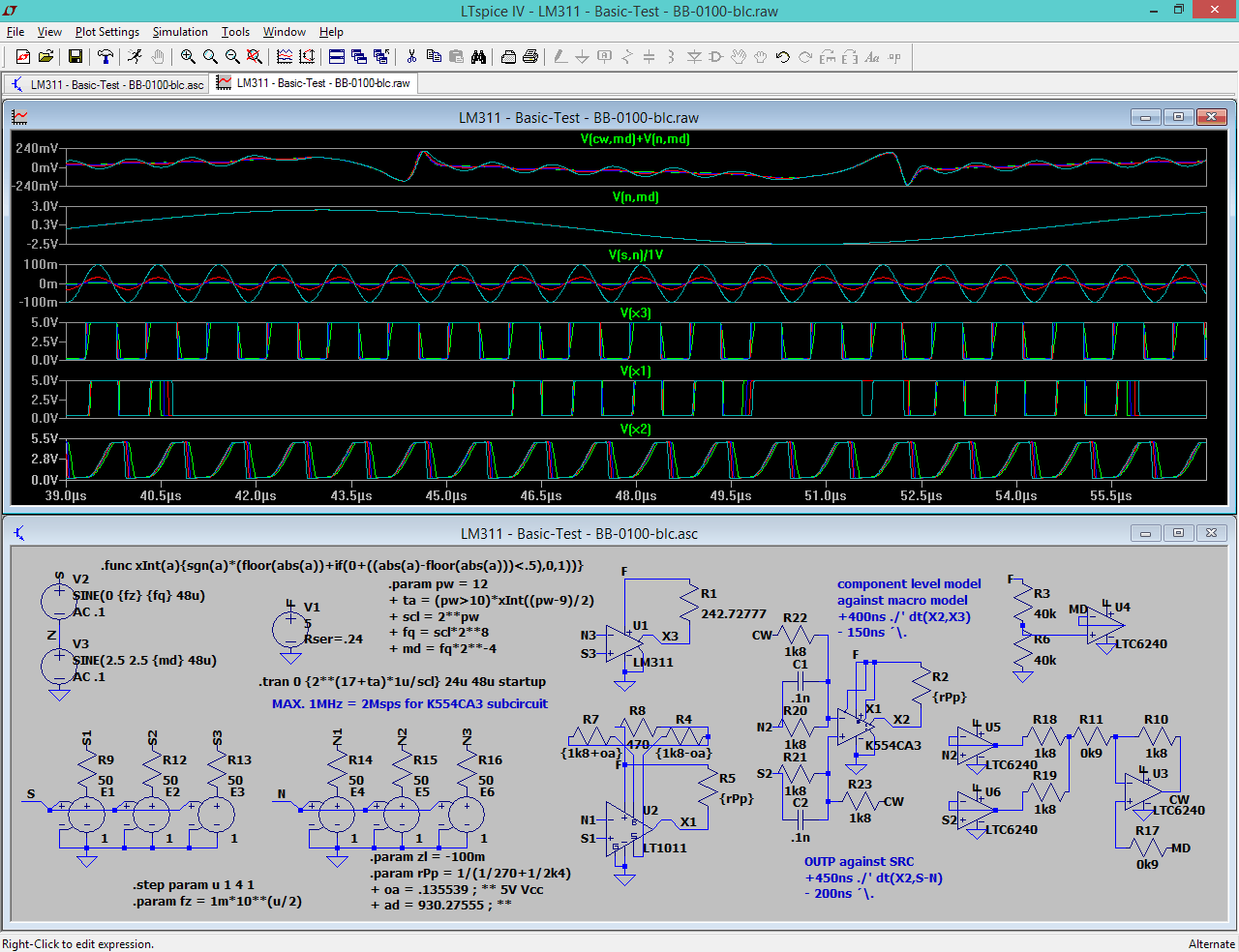Click trace label V[n,md]
The height and width of the screenshot is (952, 1239).
(x=635, y=197)
